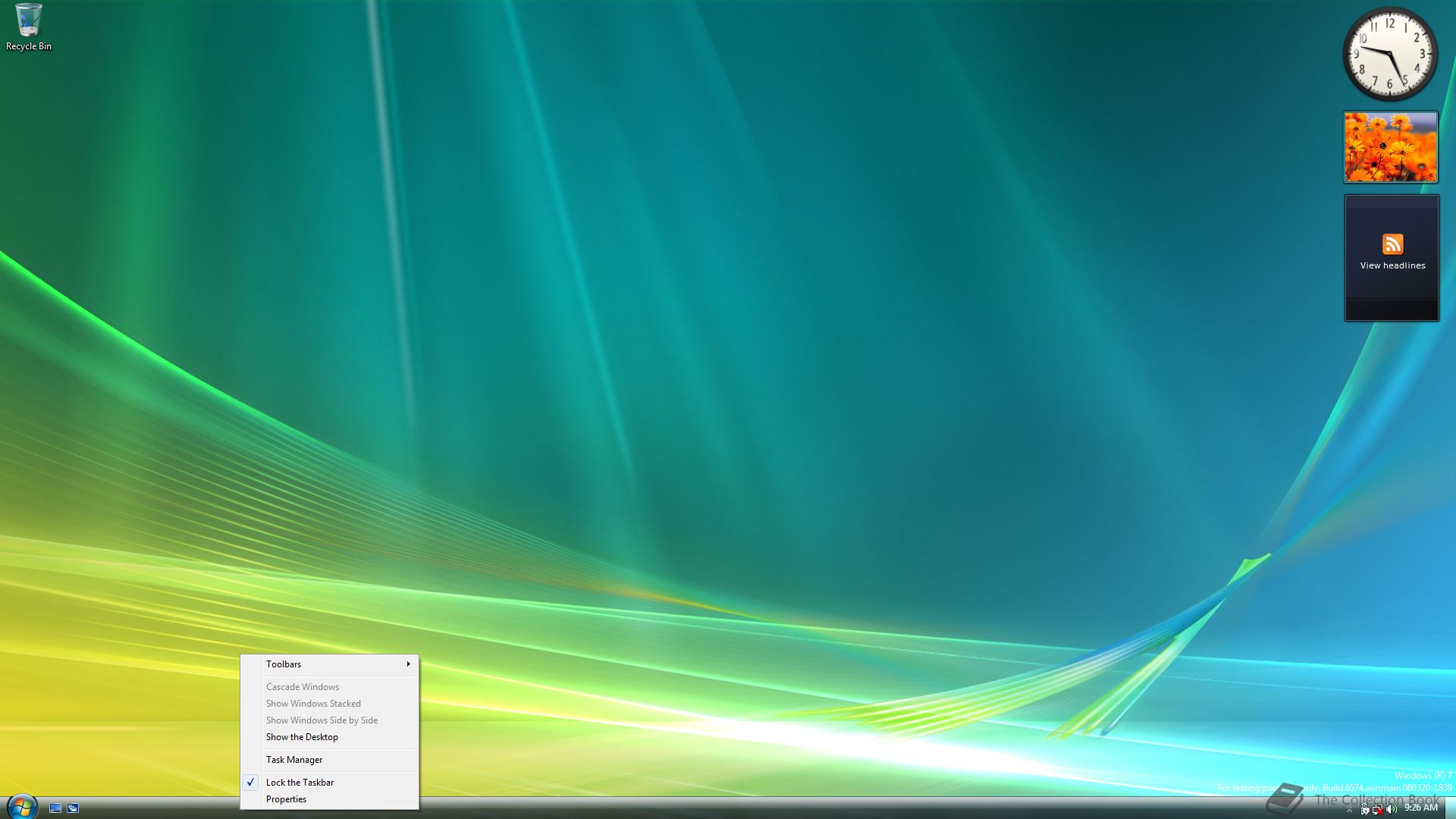Image resolution: width=1456 pixels, height=819 pixels.
Task: Click the 9:26 AM taskbar clock
Action: coord(1421,808)
